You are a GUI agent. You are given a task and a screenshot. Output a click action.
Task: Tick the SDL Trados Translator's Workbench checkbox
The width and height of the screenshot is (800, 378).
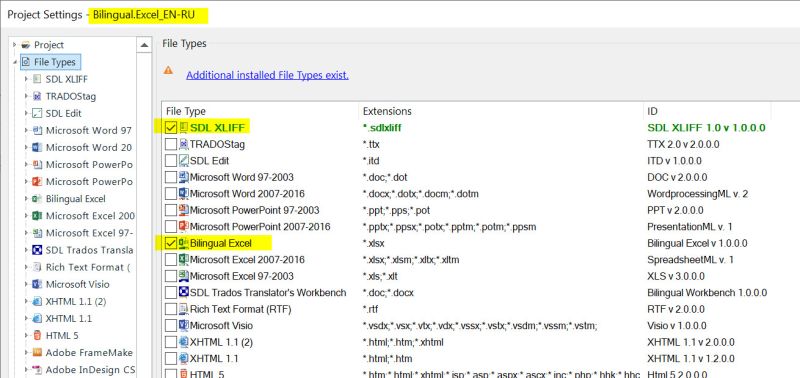point(171,293)
